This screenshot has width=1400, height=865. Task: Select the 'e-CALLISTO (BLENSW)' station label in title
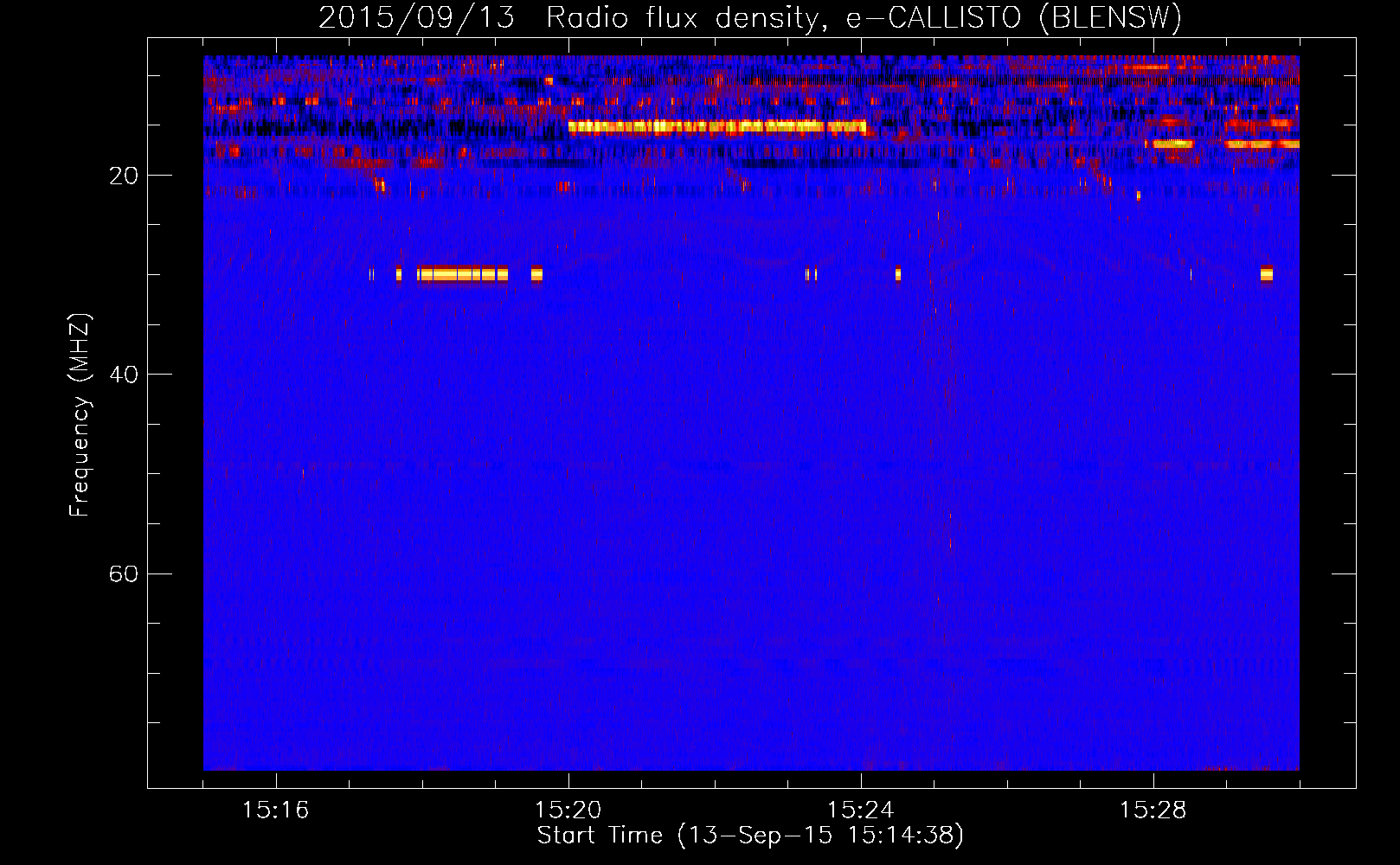(x=1013, y=17)
